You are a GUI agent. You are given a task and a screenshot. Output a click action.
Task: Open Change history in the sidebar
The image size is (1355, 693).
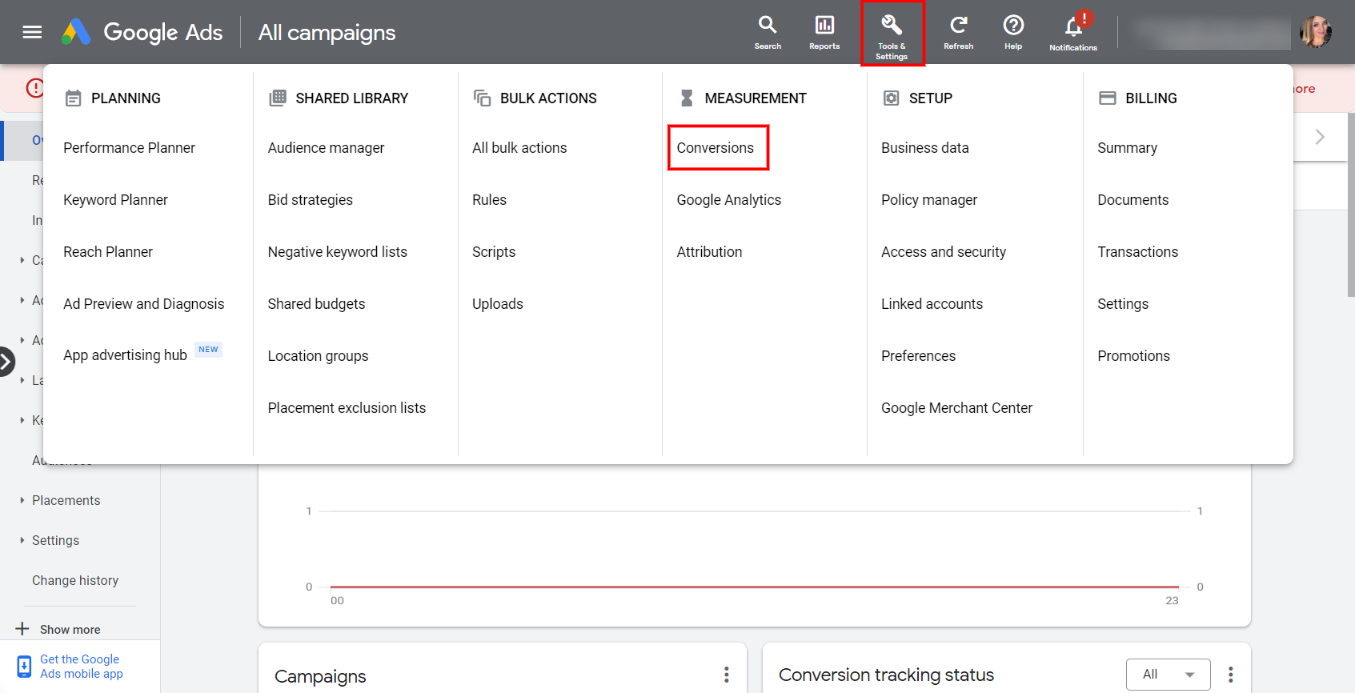[x=75, y=580]
